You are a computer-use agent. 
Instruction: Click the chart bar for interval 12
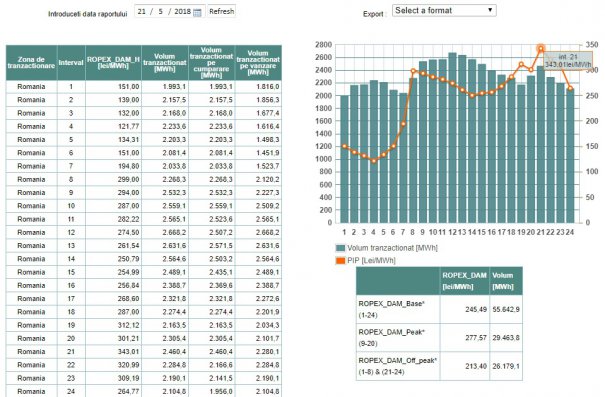pos(452,138)
